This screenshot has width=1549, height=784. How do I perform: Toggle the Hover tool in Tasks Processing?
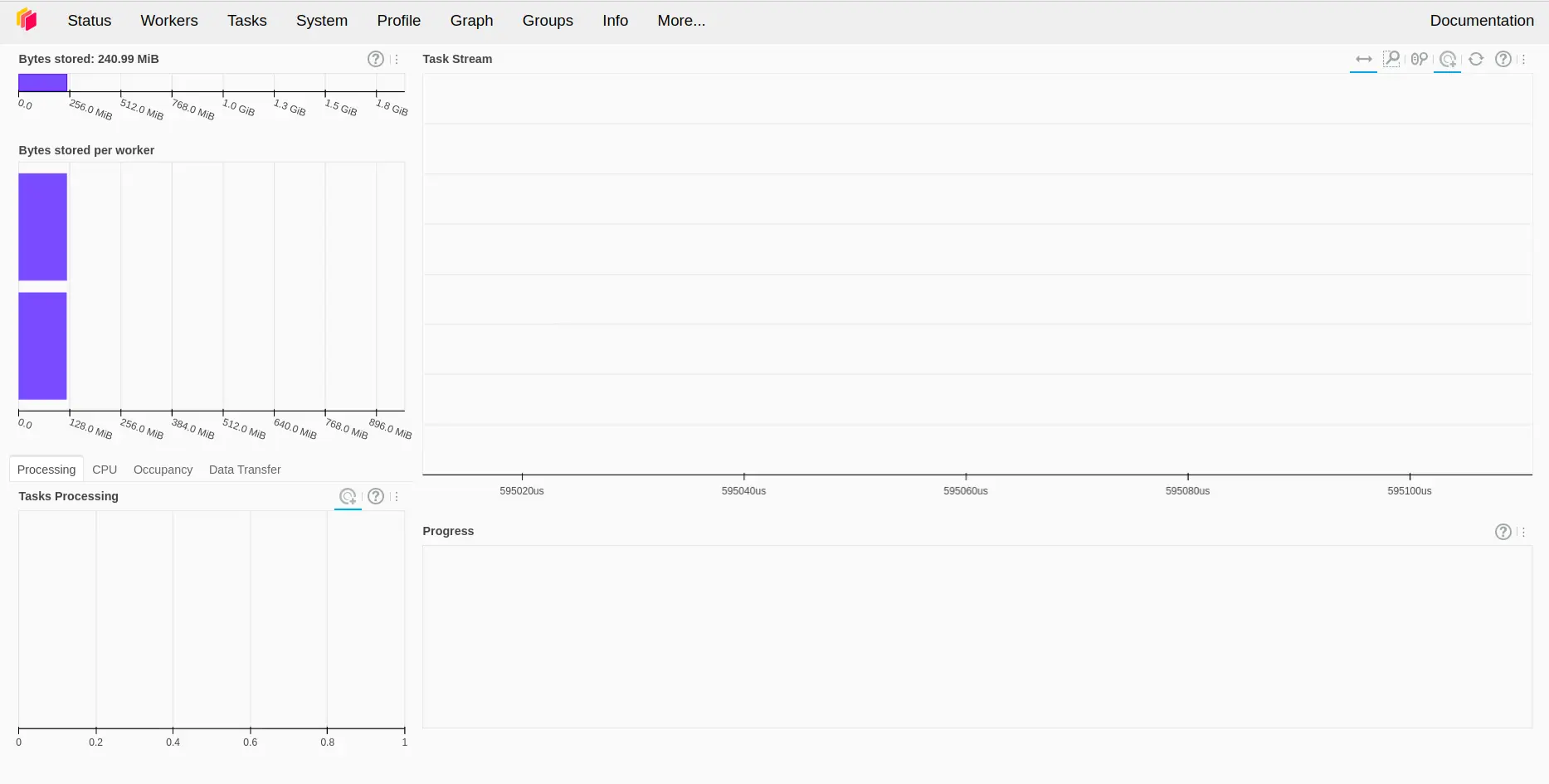point(348,496)
